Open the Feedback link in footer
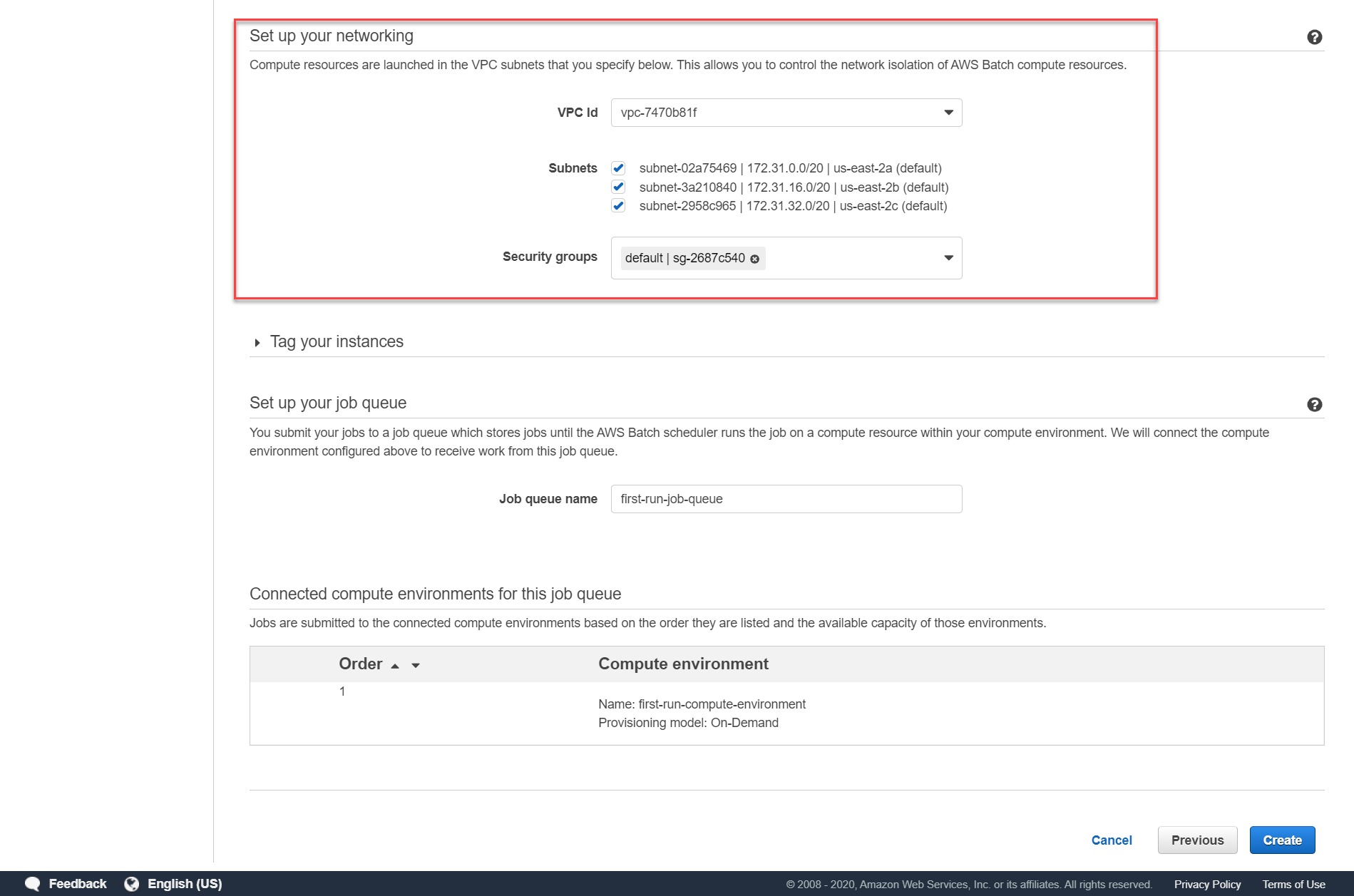 pyautogui.click(x=77, y=884)
